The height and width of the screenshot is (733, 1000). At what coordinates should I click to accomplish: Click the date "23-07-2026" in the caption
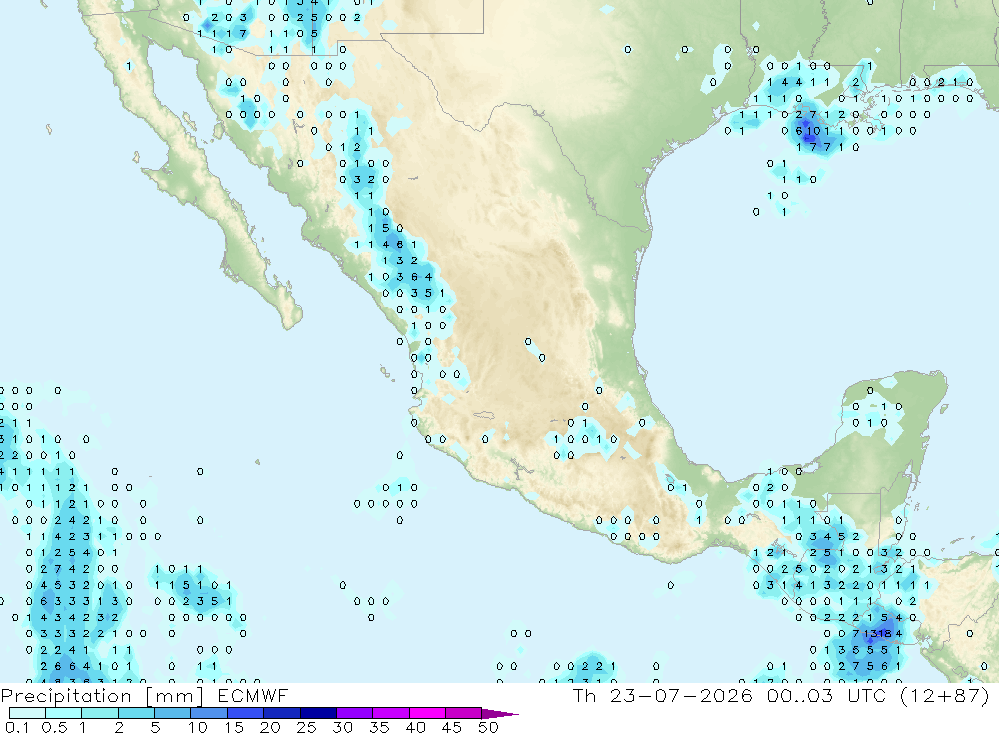(681, 695)
